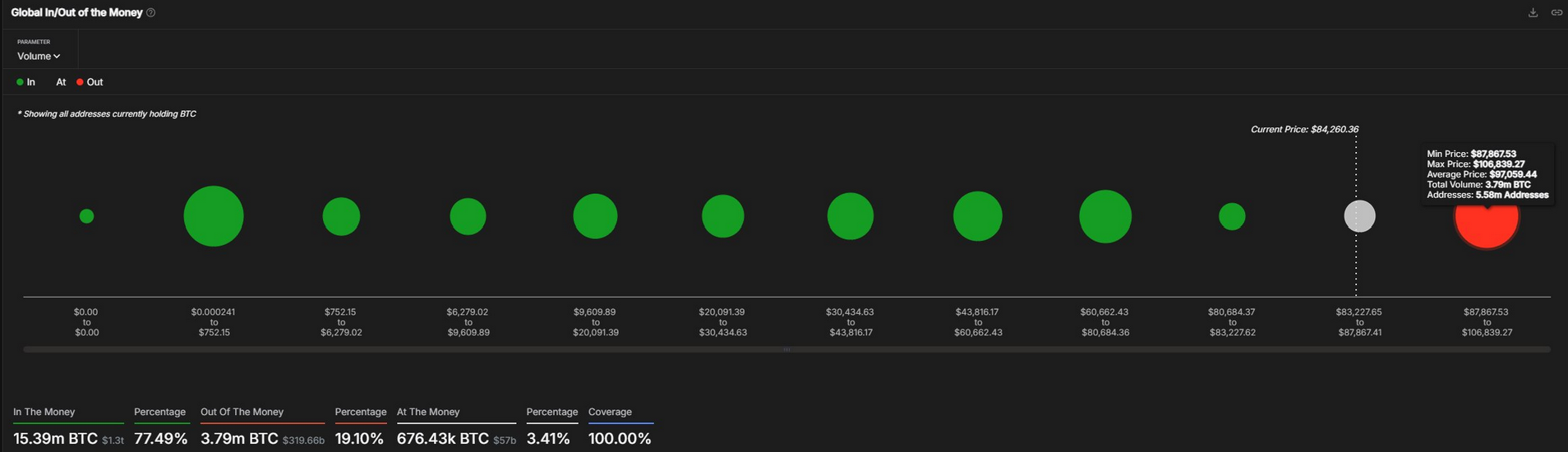The image size is (1568, 452).
Task: Select the $60,662.43 to $80,684.36 bubble
Action: 1105,216
